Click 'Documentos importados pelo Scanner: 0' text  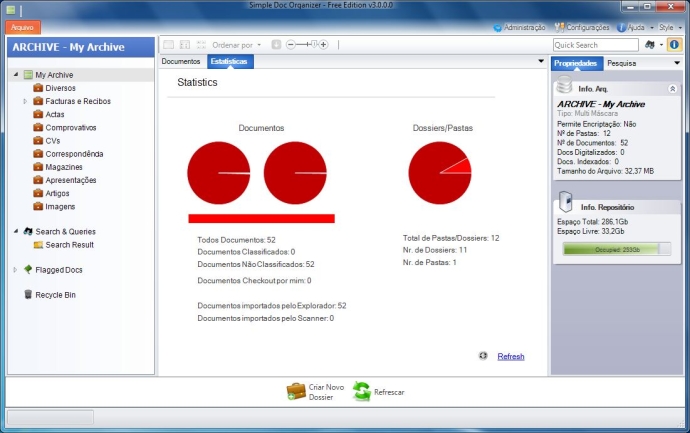coord(265,318)
